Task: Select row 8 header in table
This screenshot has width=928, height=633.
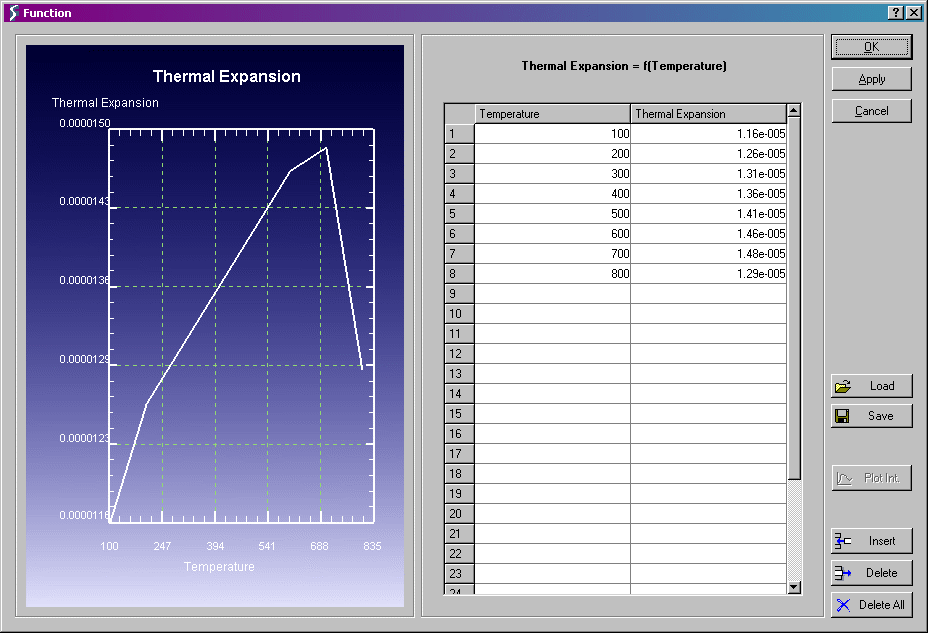Action: pos(459,274)
